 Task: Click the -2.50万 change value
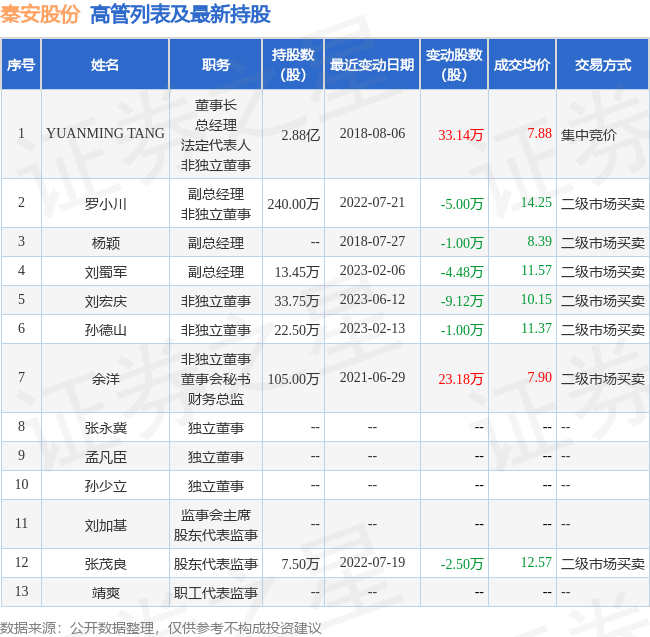point(462,564)
